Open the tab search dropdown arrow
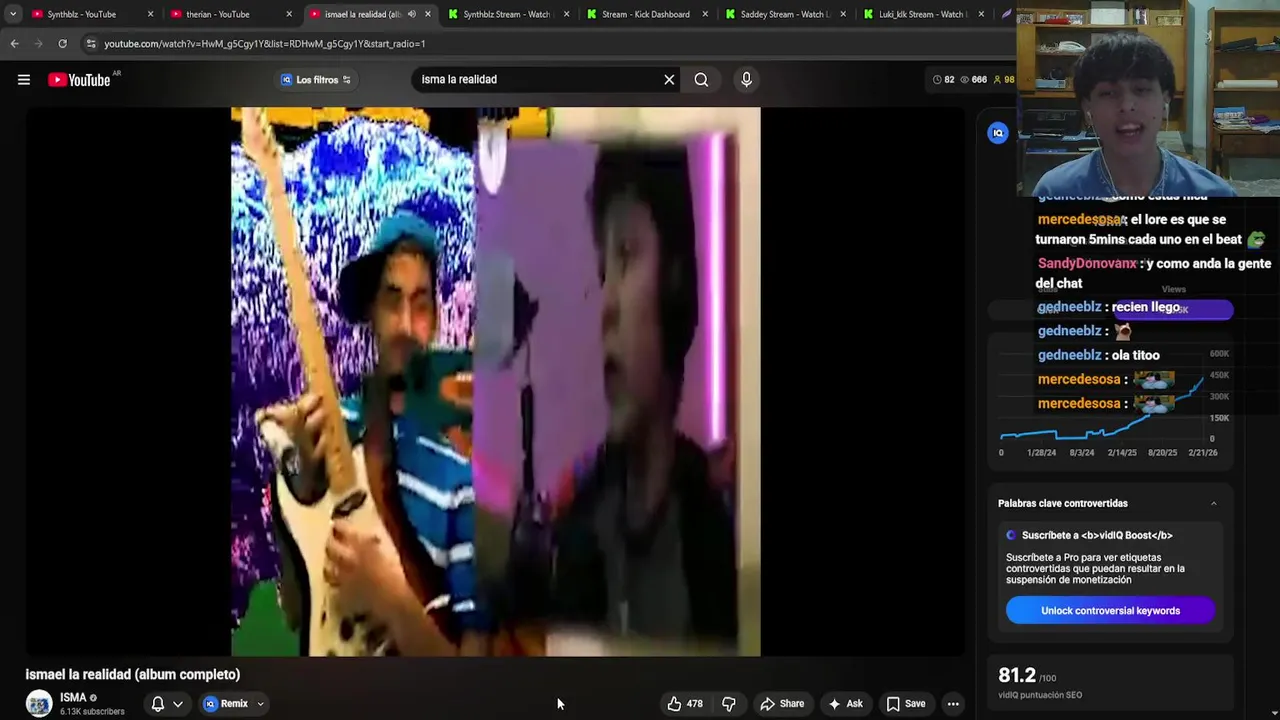This screenshot has height=720, width=1280. tap(12, 14)
